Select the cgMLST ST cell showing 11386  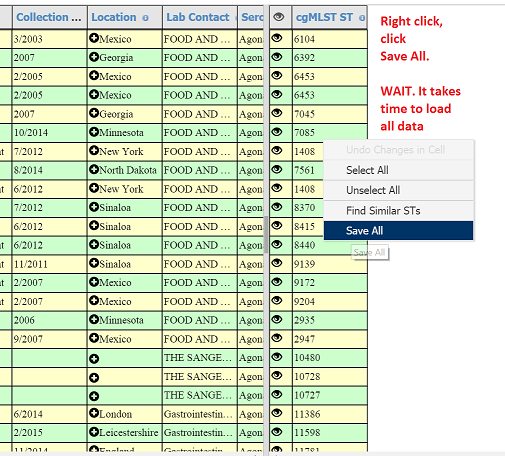tap(330, 414)
